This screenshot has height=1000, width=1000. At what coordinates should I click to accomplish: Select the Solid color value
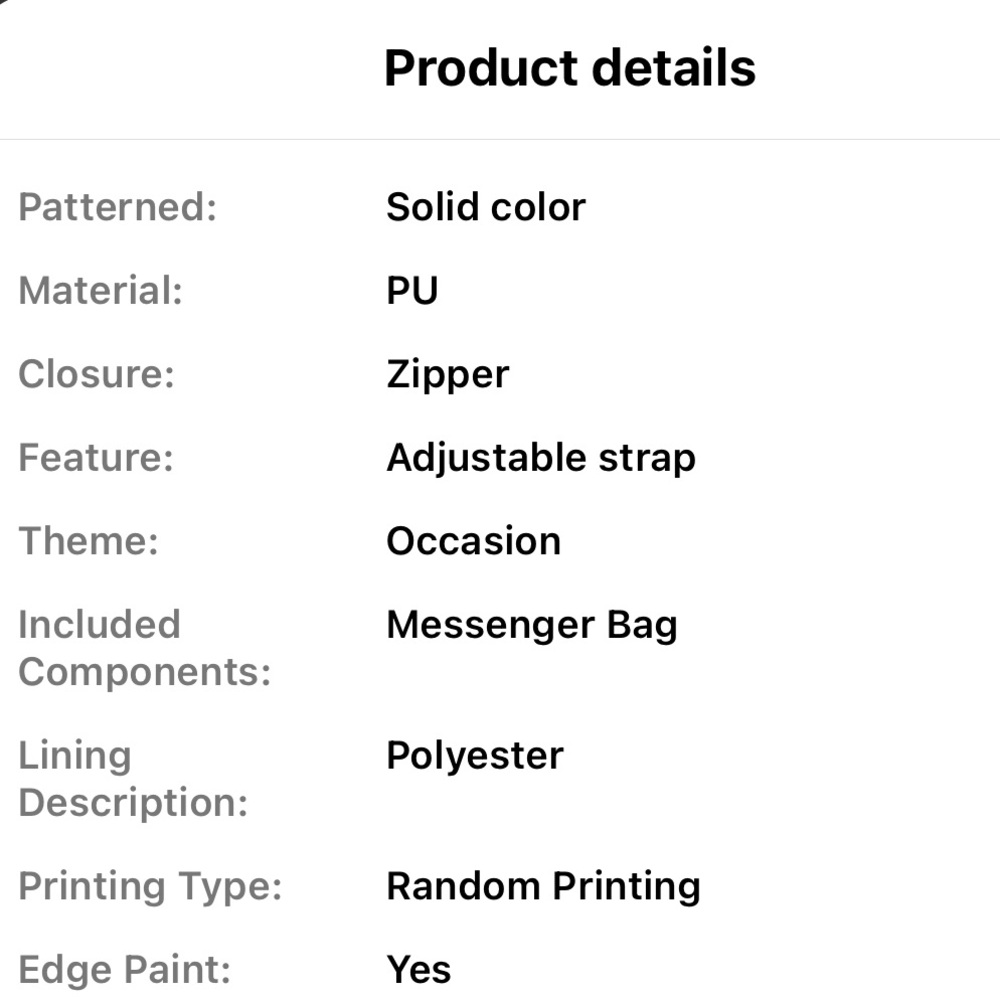click(x=486, y=207)
